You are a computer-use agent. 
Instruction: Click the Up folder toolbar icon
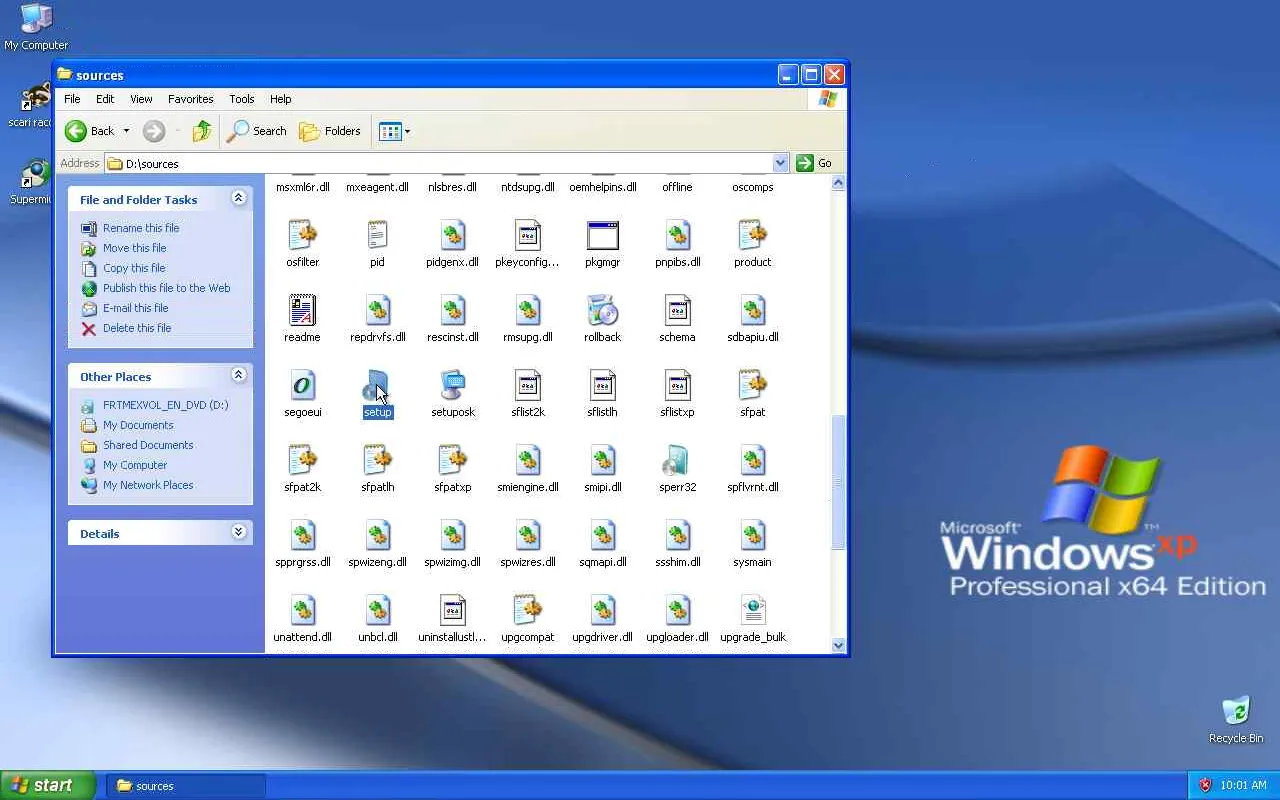[202, 131]
